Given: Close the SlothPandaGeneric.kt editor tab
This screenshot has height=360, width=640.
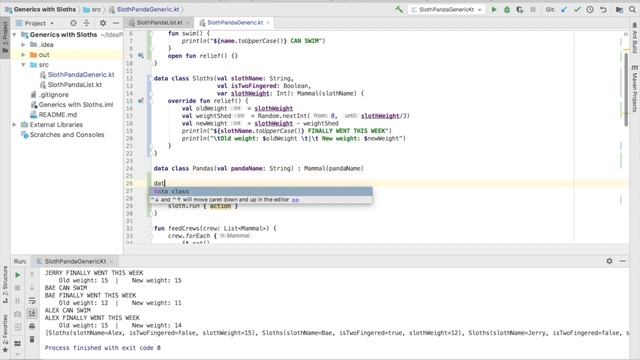Looking at the screenshot, I should 268,23.
